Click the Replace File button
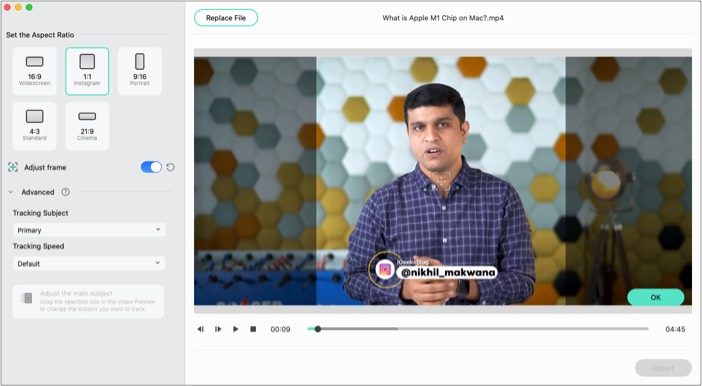 click(226, 18)
